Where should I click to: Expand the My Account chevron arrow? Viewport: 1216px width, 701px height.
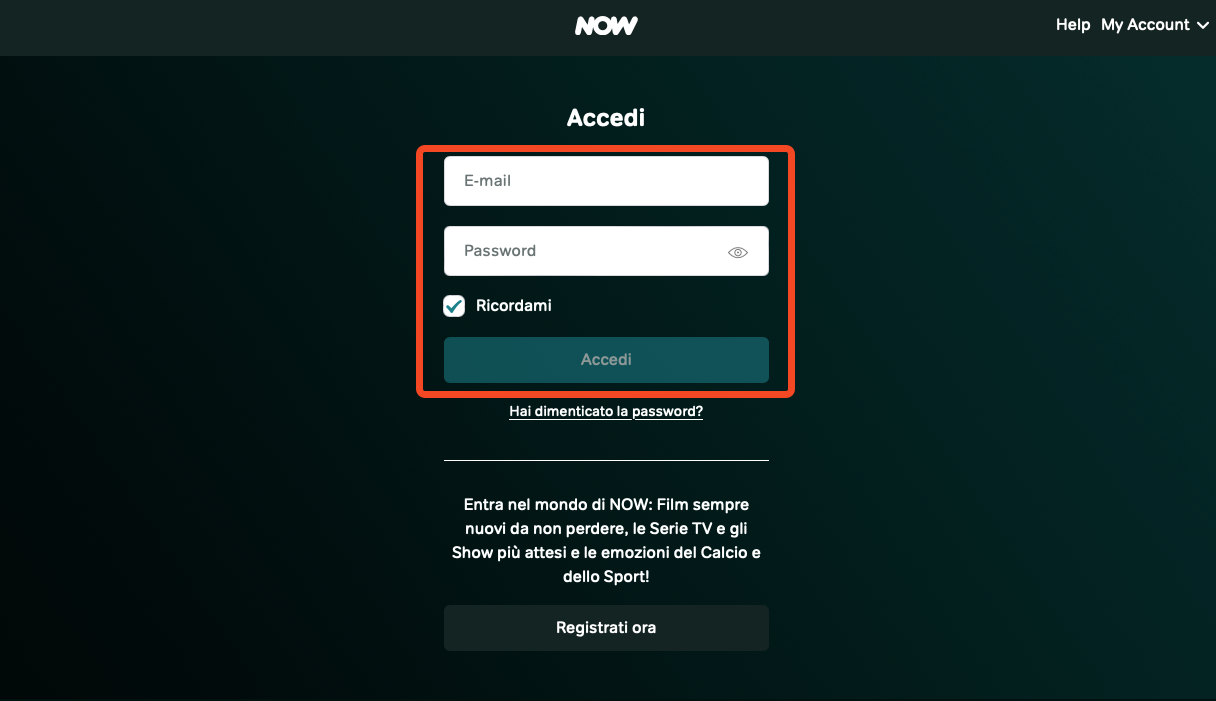tap(1202, 25)
